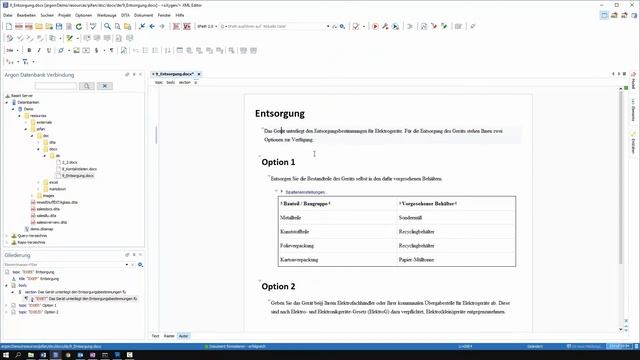Click the clear X button in Argon panel

click(104, 86)
